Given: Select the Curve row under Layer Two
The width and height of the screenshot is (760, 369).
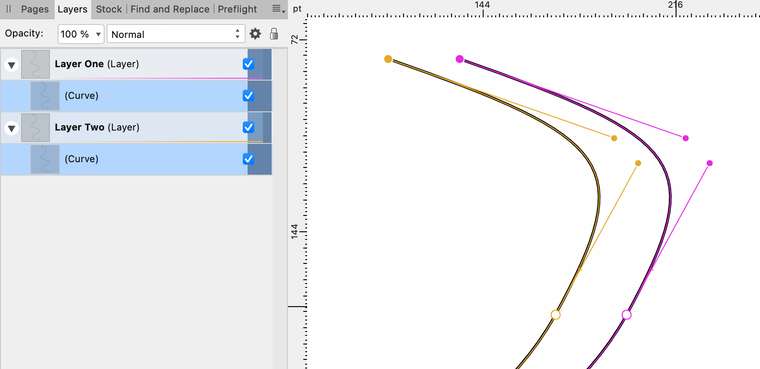Looking at the screenshot, I should pyautogui.click(x=136, y=159).
